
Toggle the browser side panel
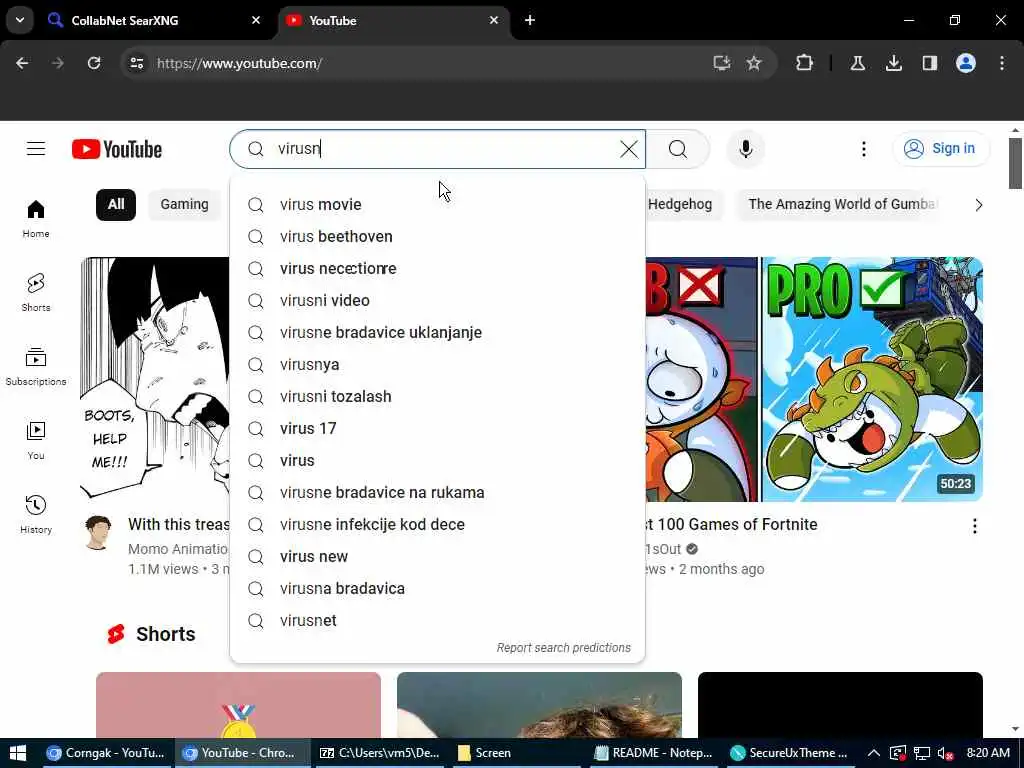[x=930, y=63]
